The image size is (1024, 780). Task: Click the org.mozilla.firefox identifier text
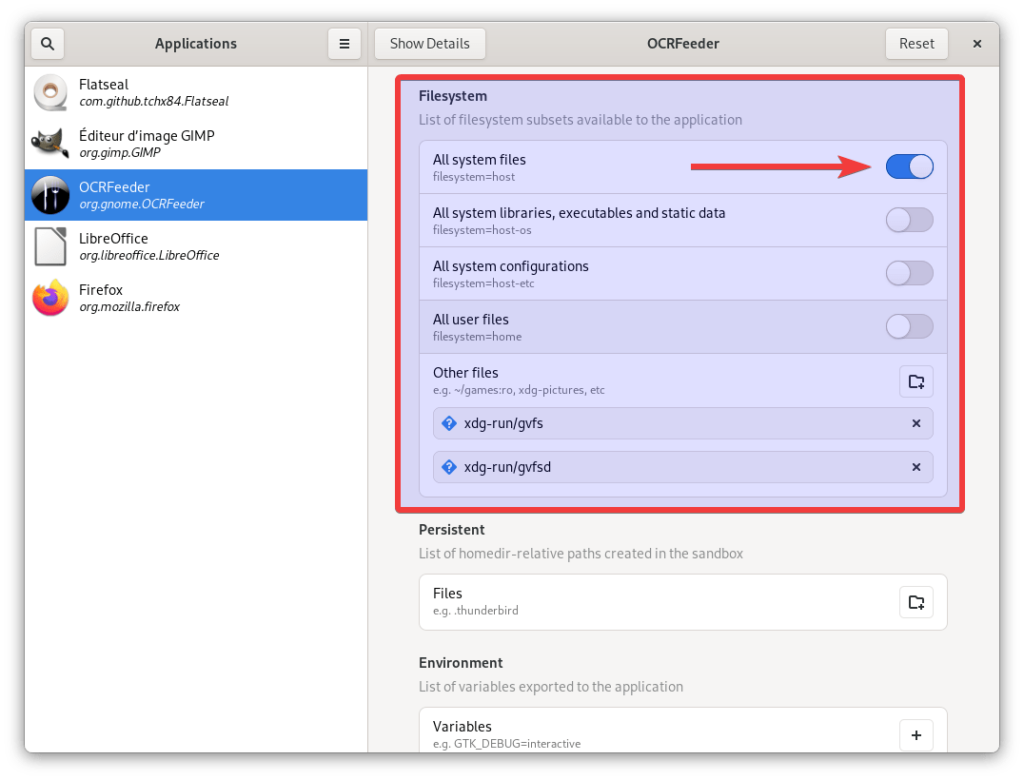[129, 307]
